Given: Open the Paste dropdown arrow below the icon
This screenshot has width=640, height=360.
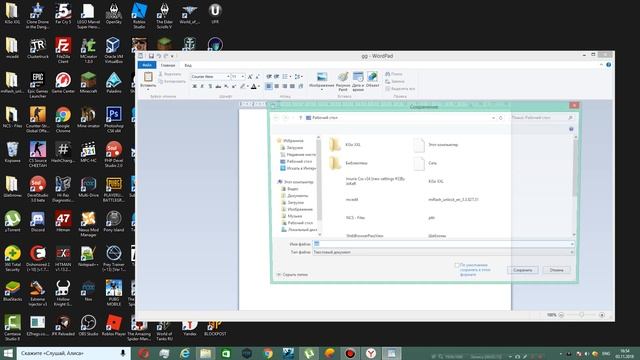Looking at the screenshot, I should (x=148, y=89).
